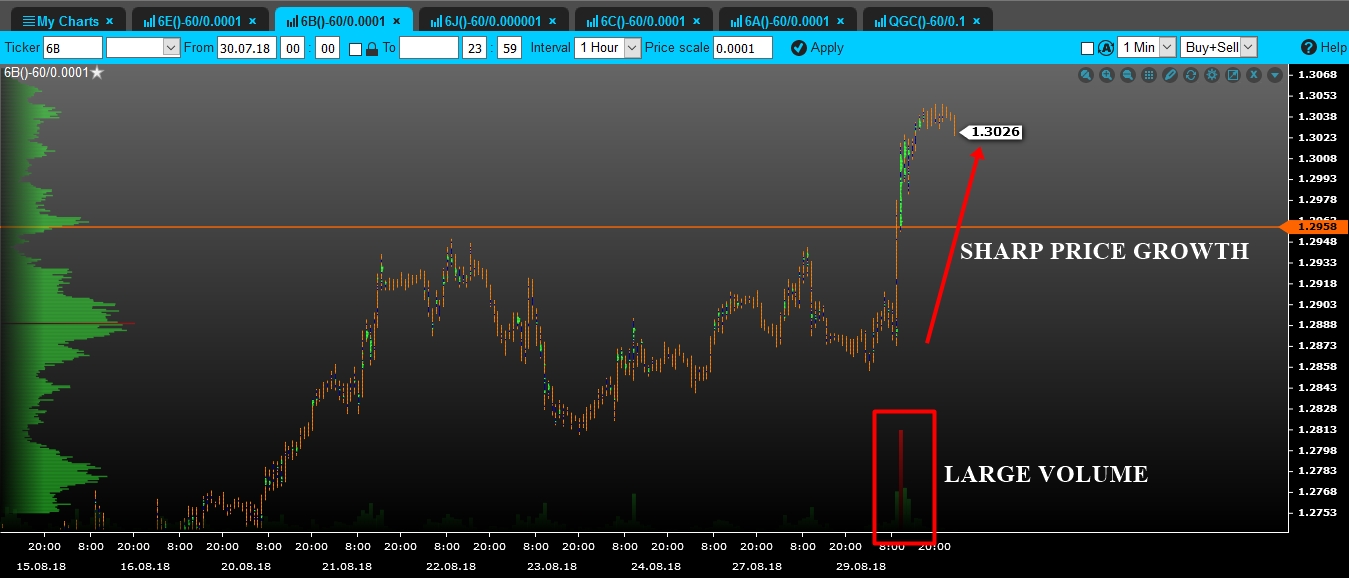Select the pencil drawing tool
The height and width of the screenshot is (578, 1349).
(1170, 75)
